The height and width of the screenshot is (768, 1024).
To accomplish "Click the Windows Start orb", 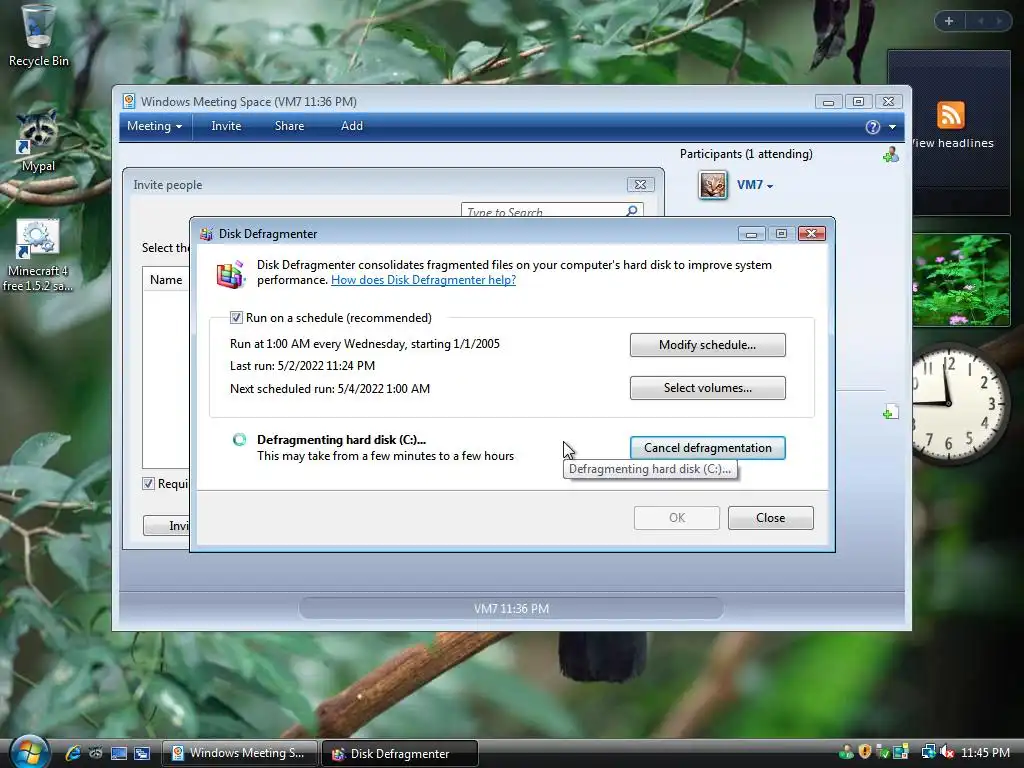I will coord(29,752).
